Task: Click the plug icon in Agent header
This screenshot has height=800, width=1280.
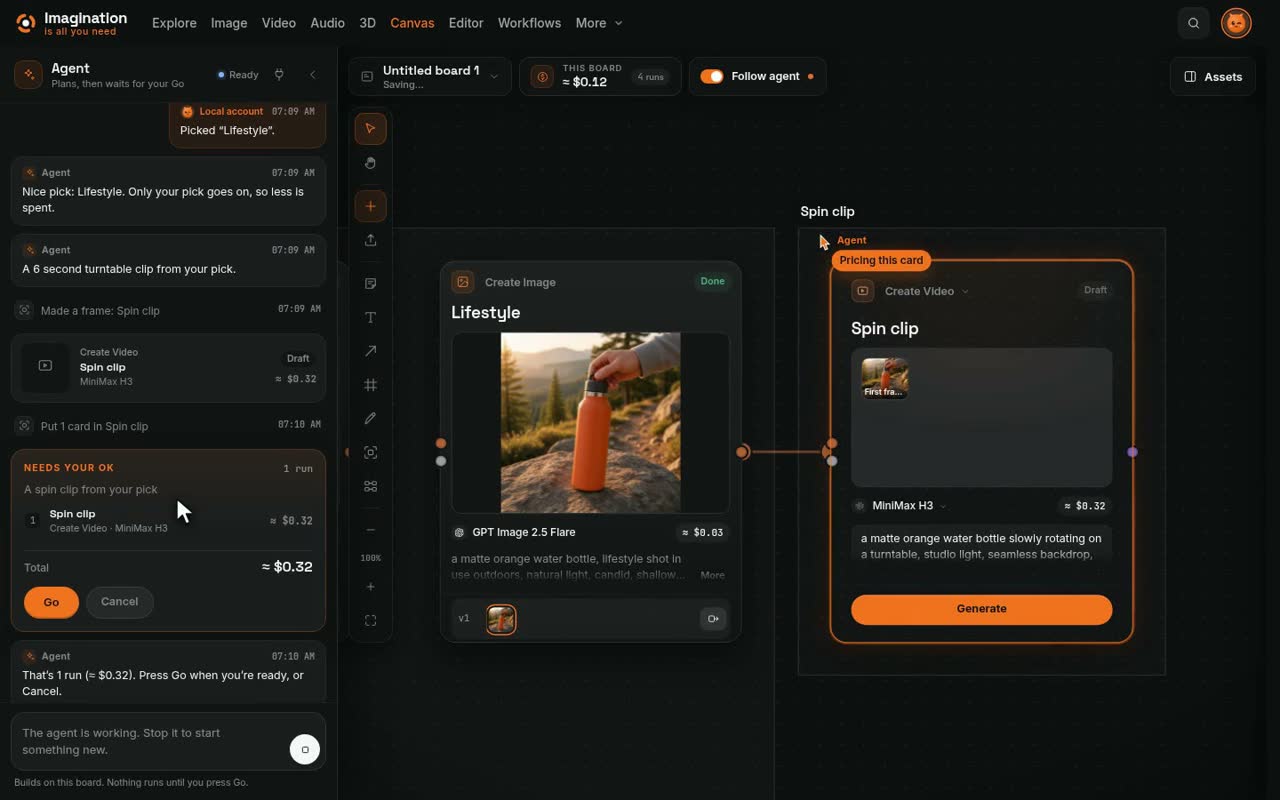Action: point(279,75)
